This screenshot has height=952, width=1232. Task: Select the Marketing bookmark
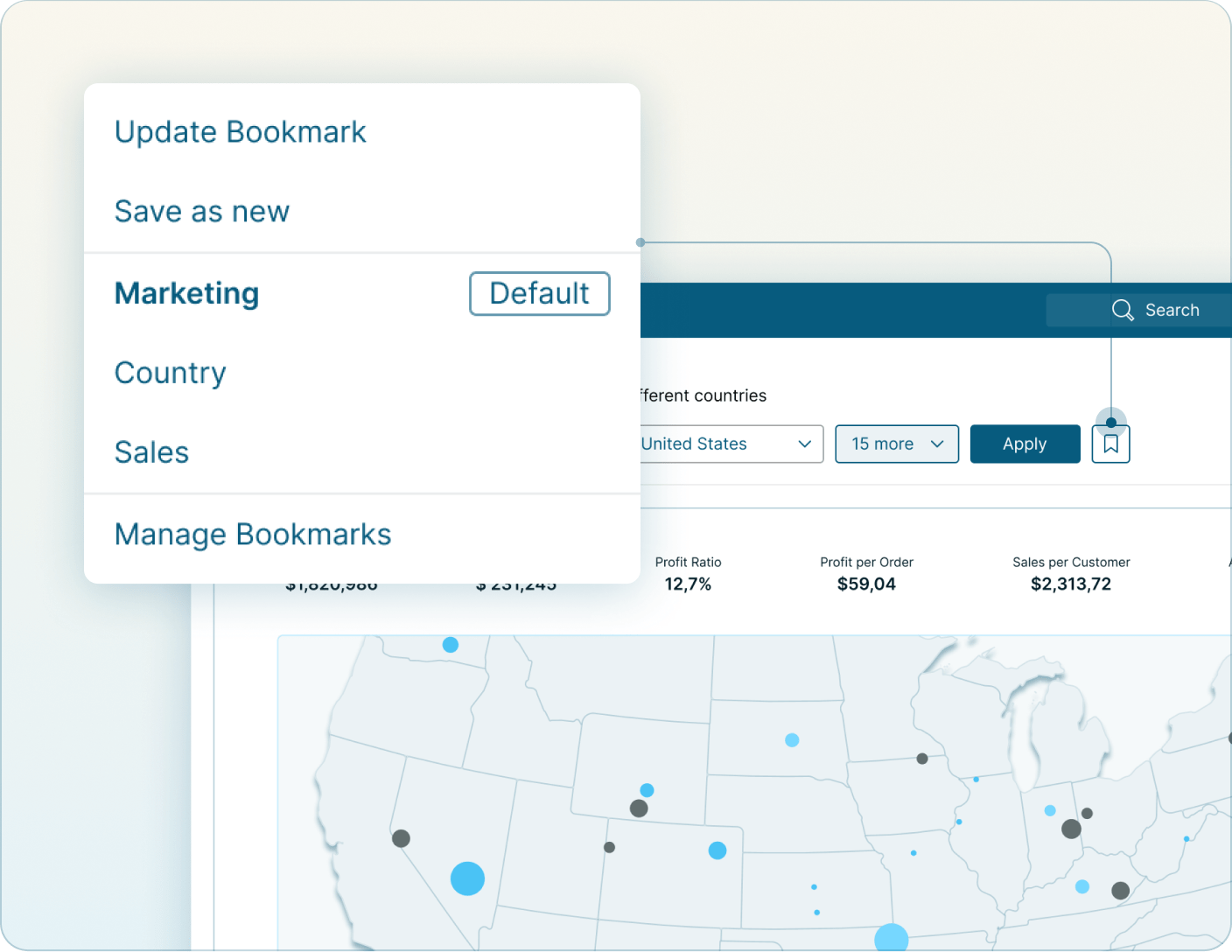coord(186,293)
